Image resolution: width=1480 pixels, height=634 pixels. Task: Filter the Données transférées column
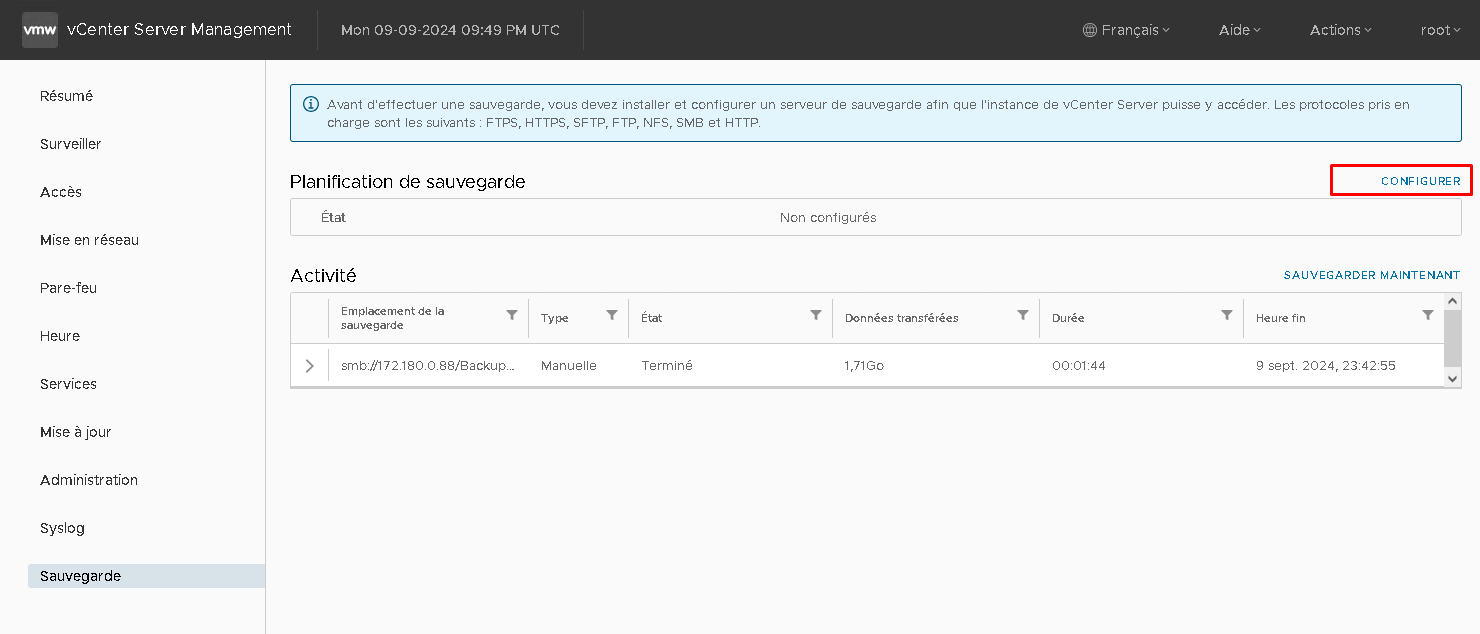pos(1023,315)
